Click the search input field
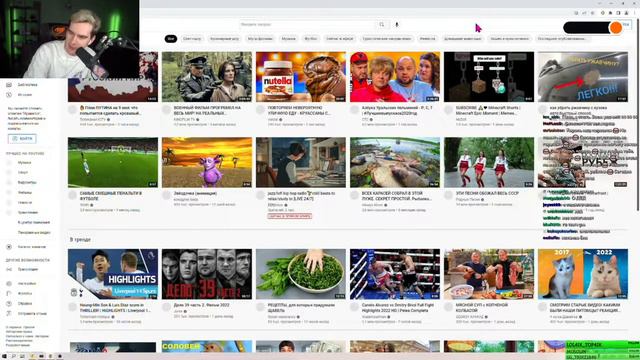Viewport: 640px width, 360px height. pos(307,24)
